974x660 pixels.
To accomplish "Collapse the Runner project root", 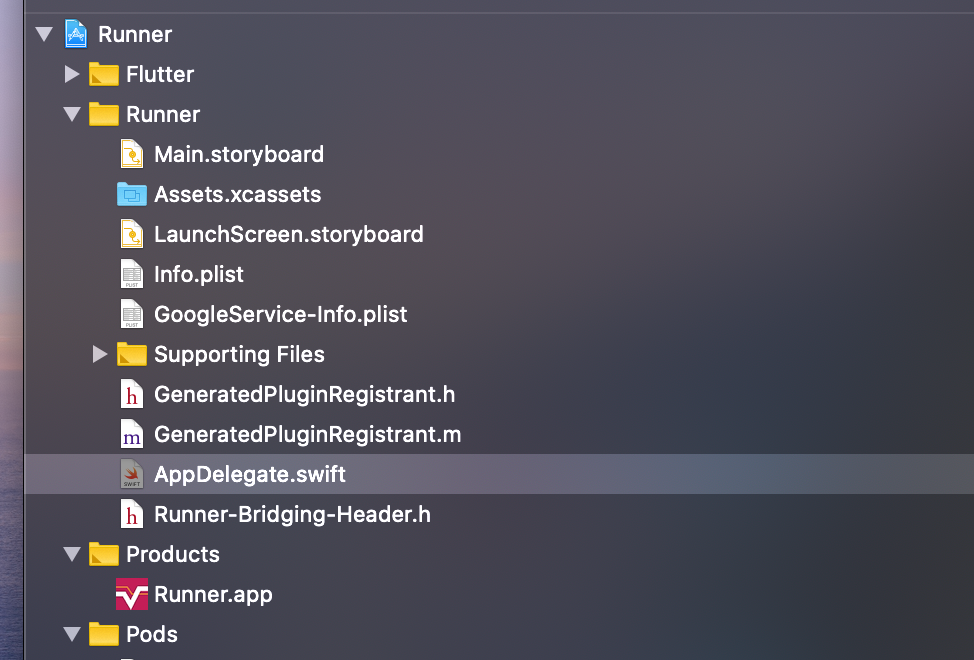I will point(43,33).
